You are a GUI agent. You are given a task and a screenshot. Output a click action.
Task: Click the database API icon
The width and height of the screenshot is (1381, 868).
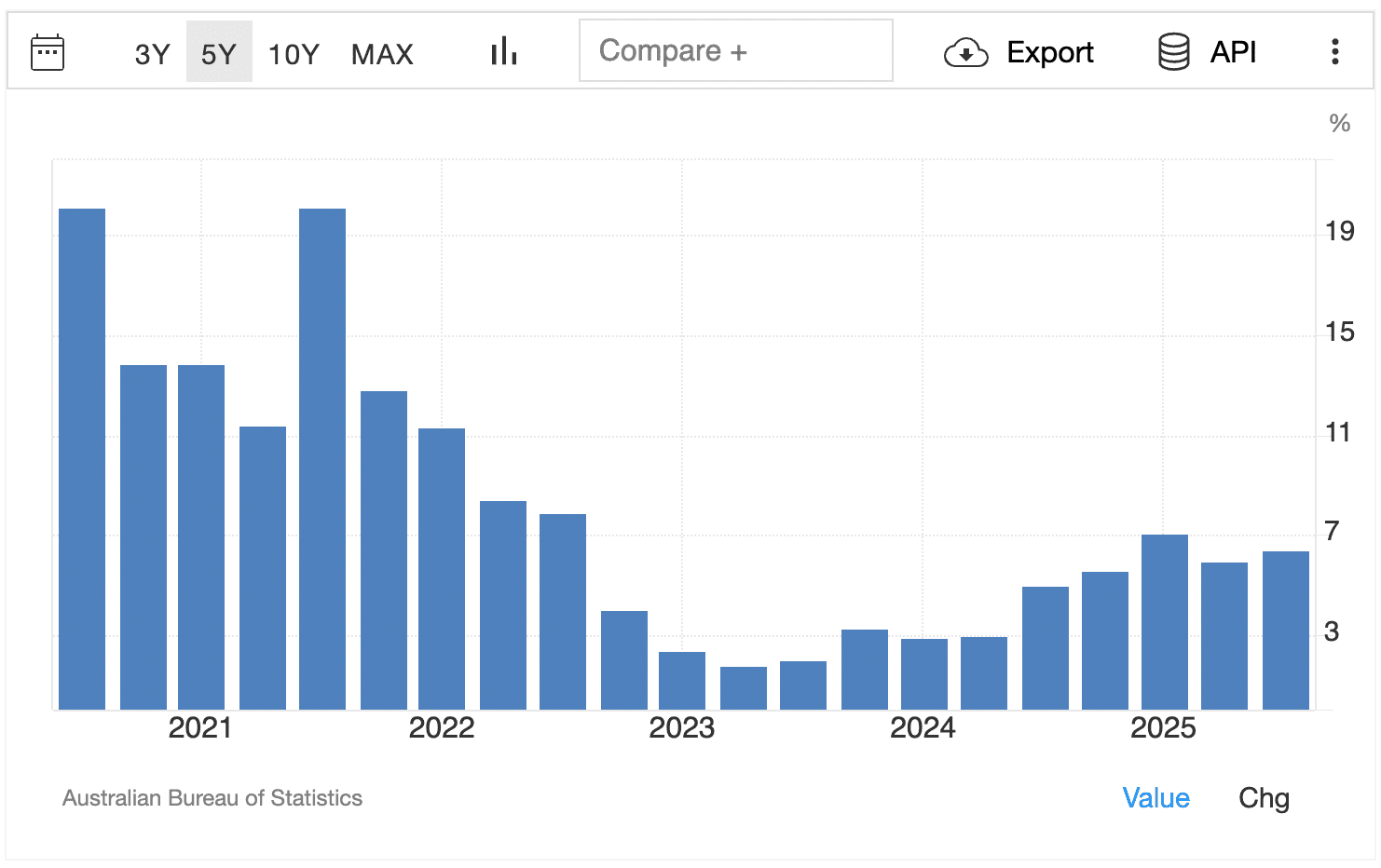1173,52
